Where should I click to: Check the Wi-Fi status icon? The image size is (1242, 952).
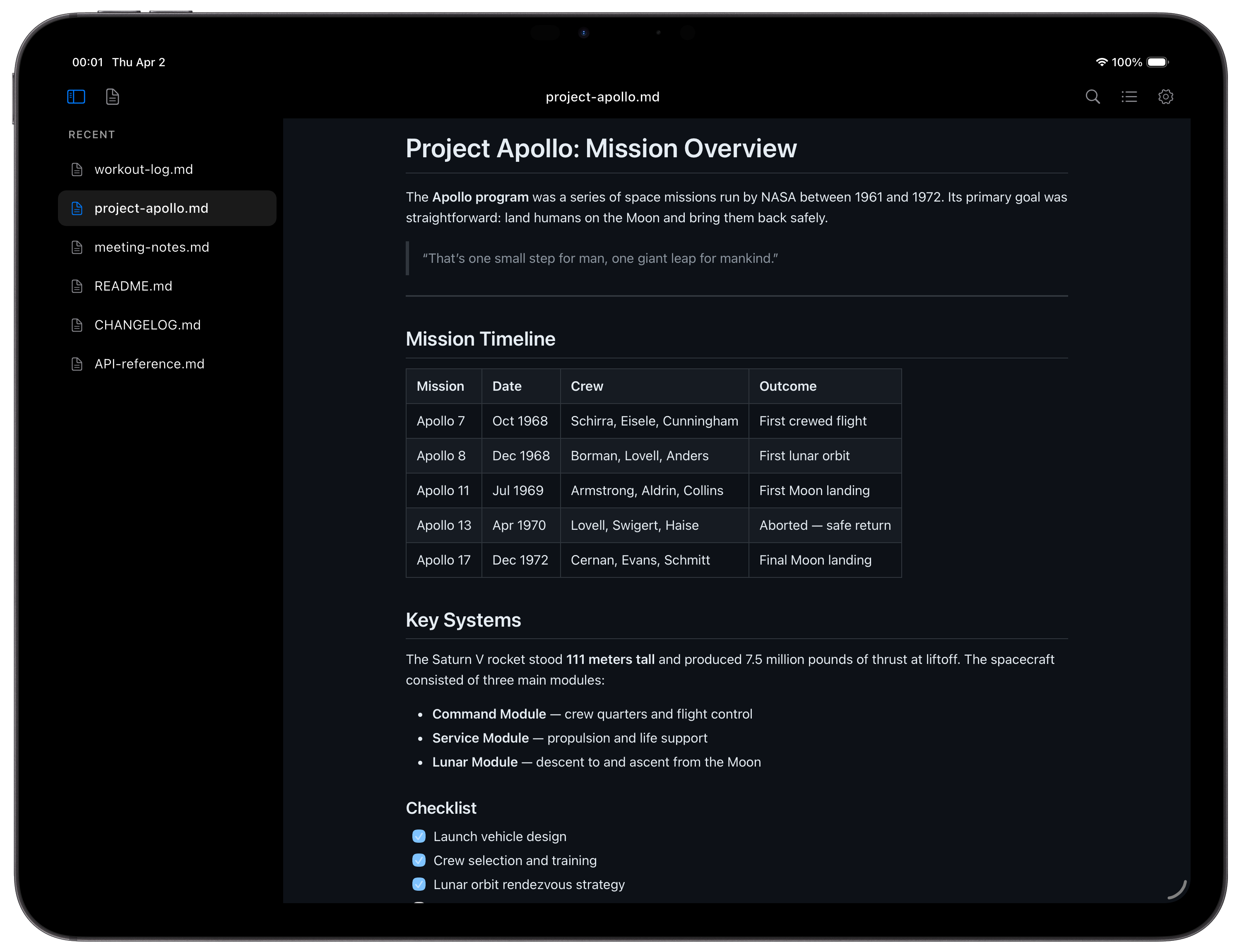coord(1101,63)
